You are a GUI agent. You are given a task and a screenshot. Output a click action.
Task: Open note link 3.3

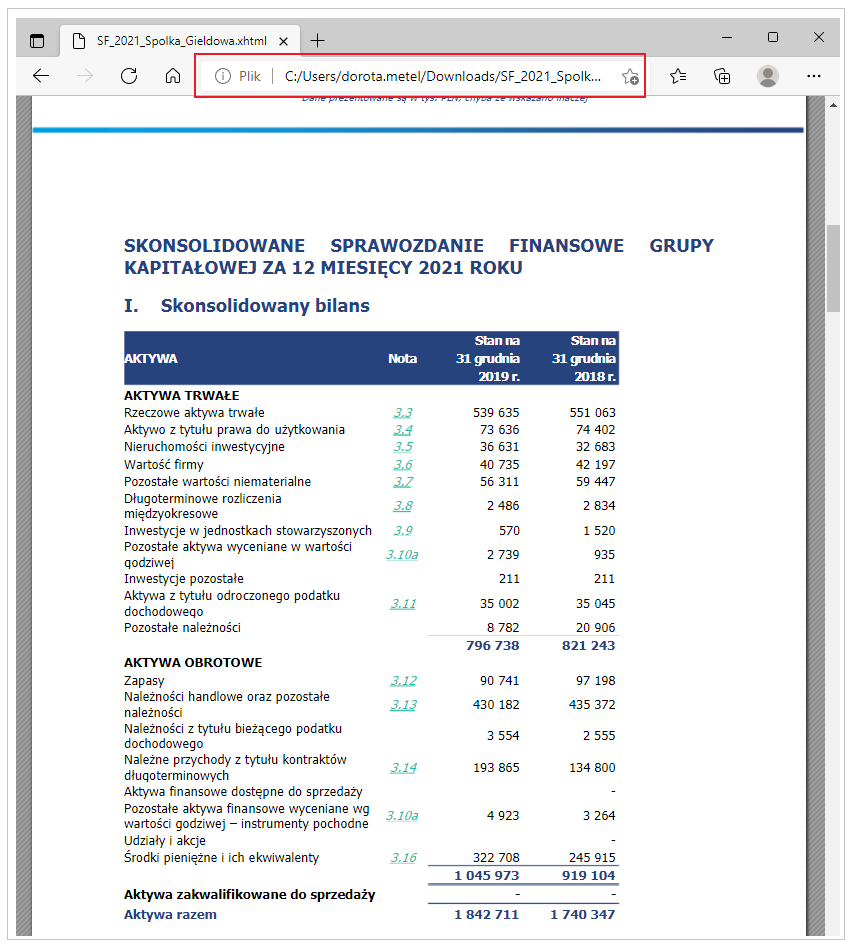point(403,413)
